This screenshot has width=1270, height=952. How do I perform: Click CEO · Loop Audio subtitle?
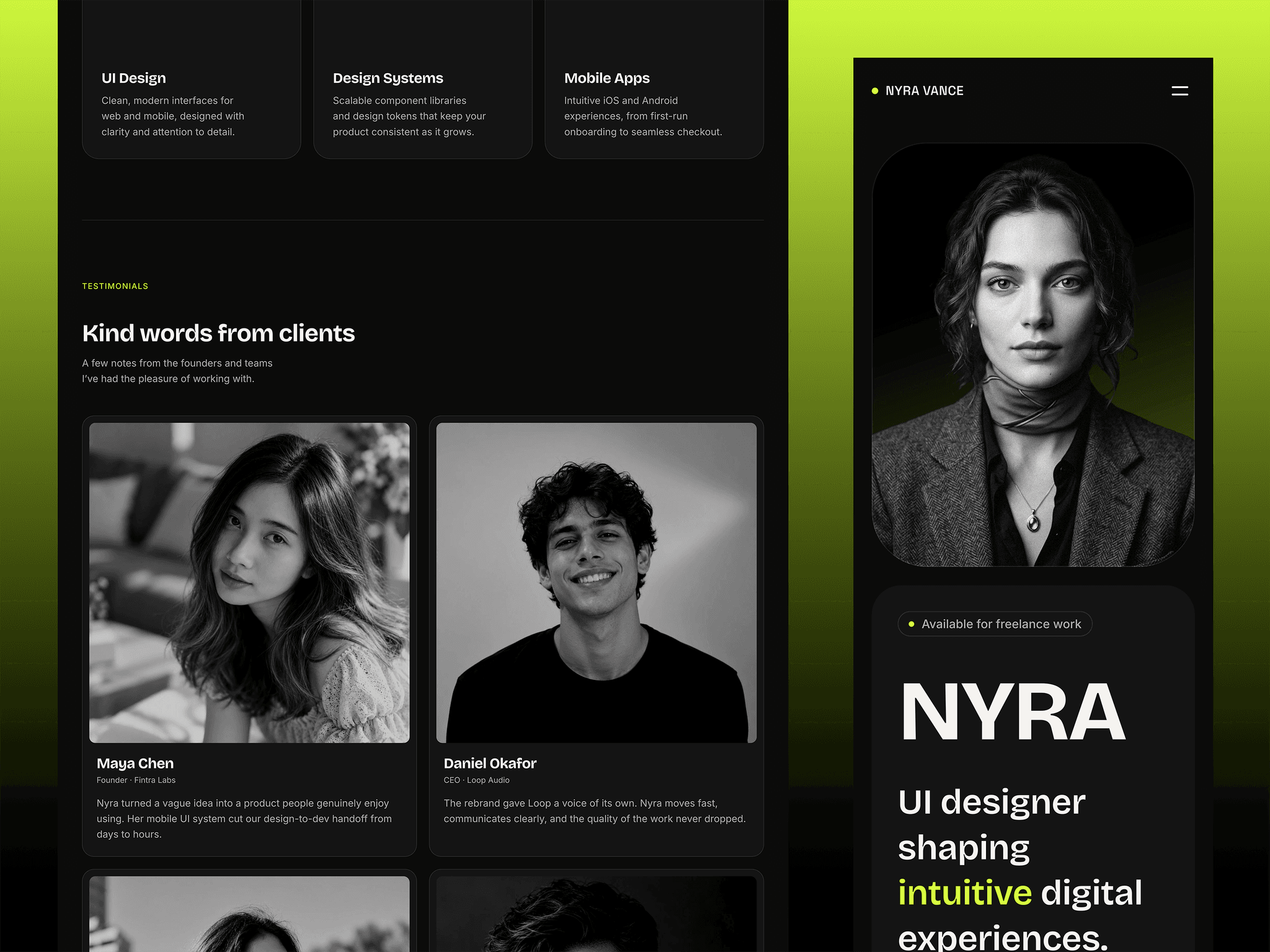coord(476,780)
